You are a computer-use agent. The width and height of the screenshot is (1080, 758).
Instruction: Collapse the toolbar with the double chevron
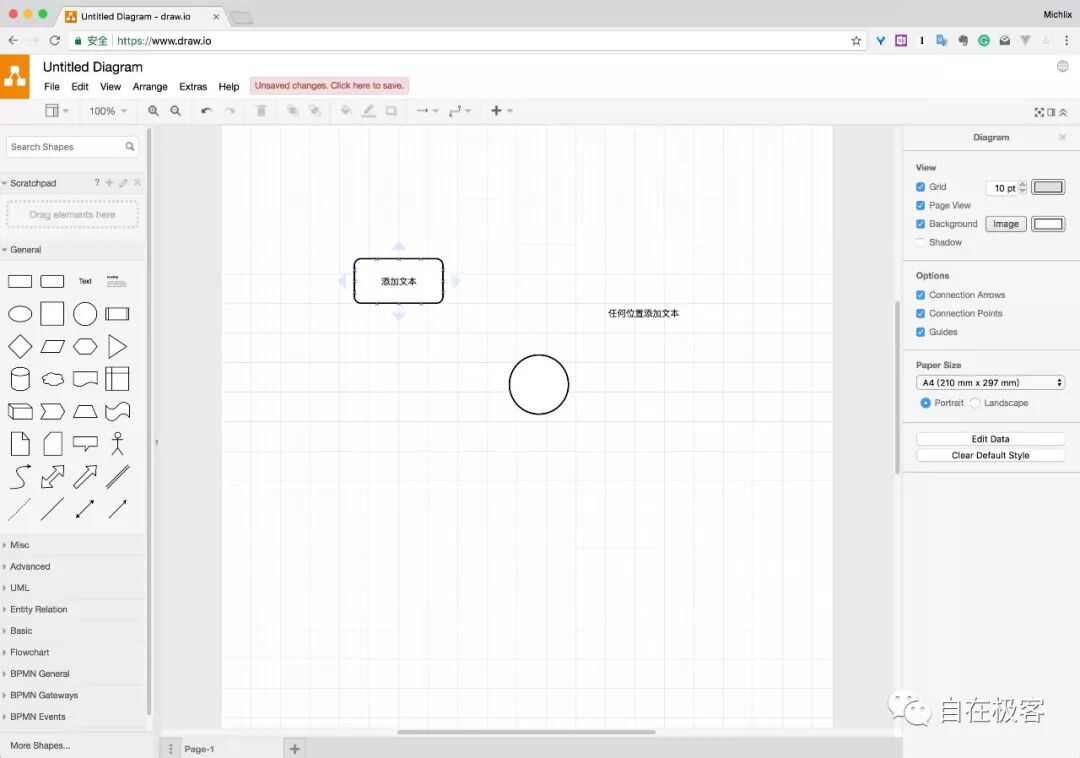coord(1063,112)
